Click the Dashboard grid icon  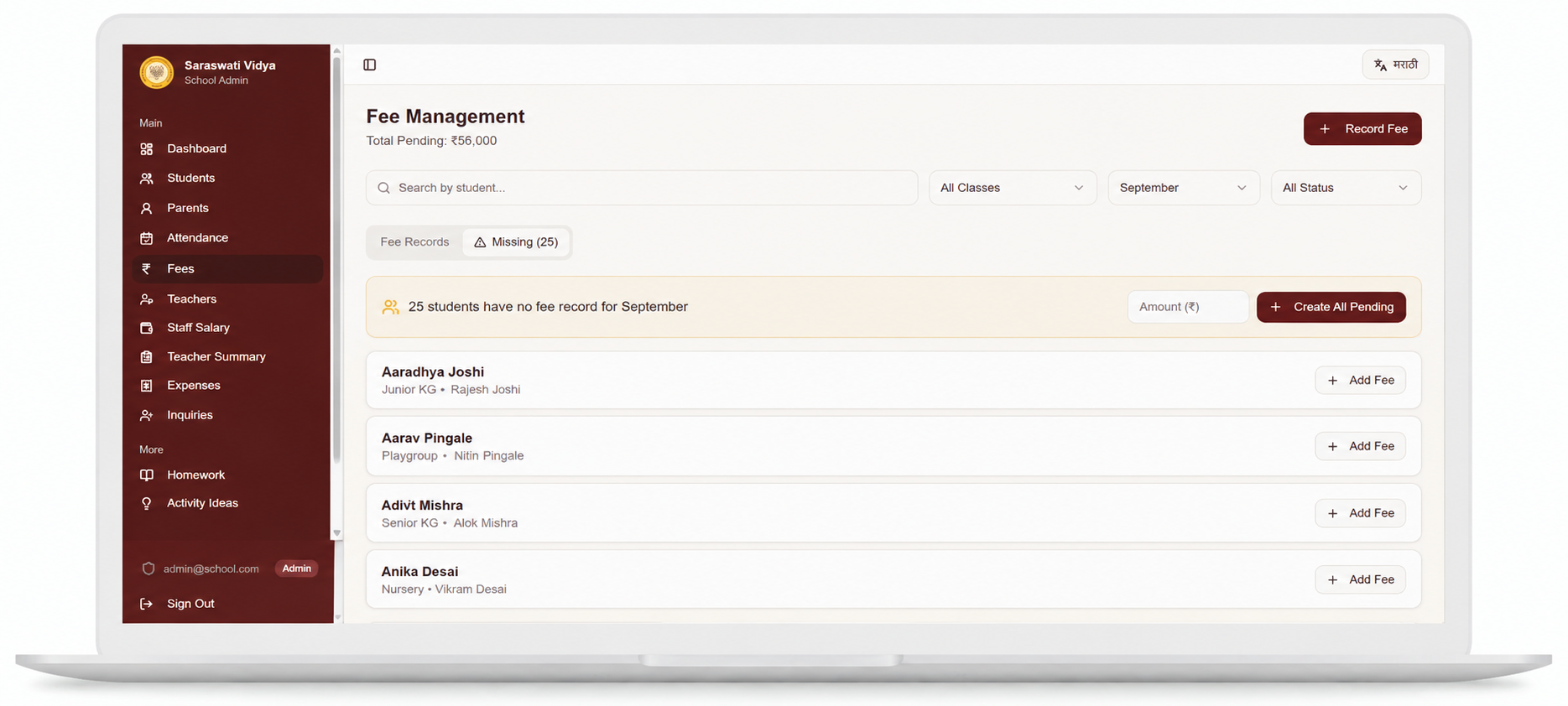(x=146, y=148)
